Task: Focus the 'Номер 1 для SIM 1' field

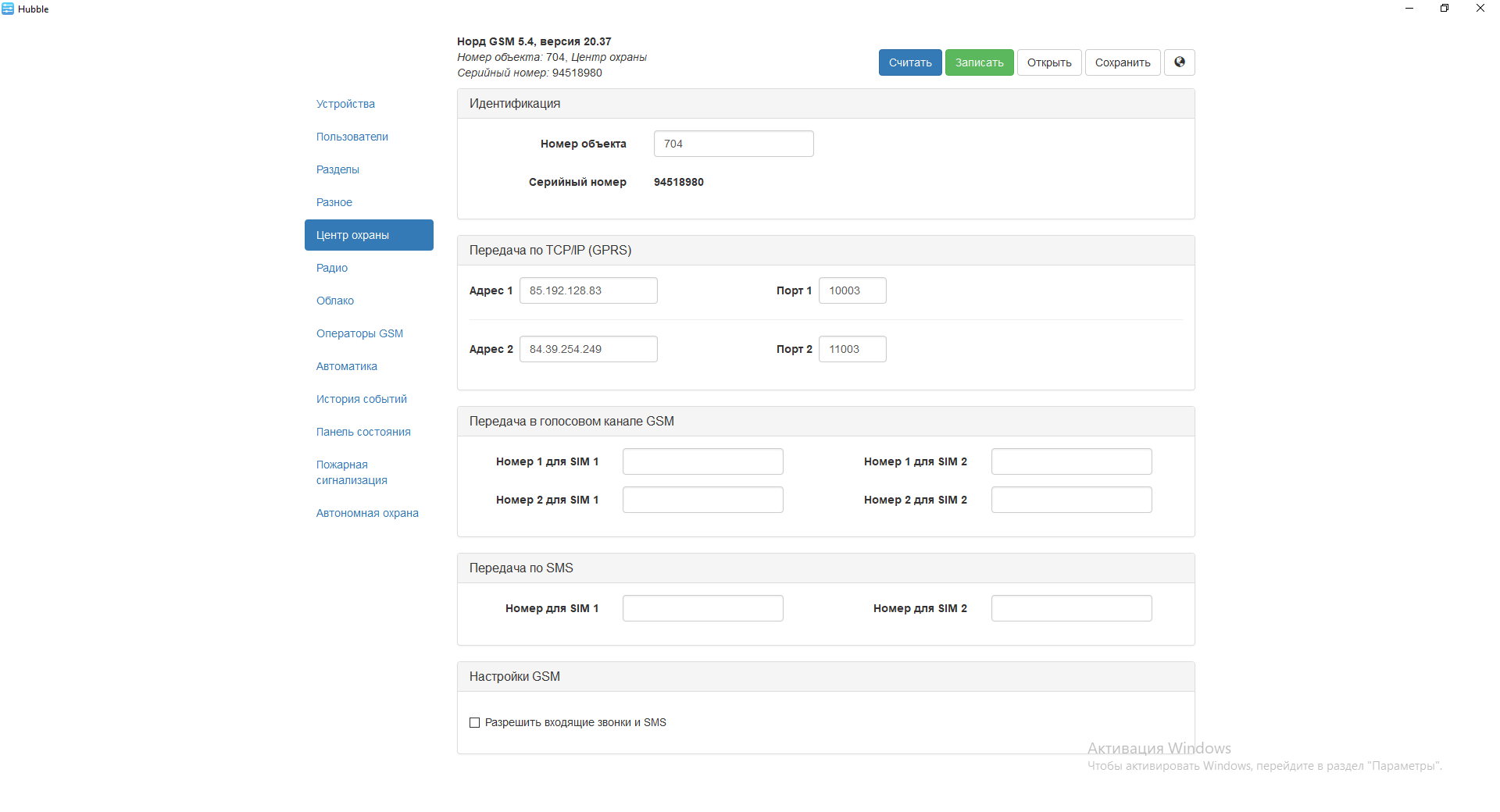Action: [703, 461]
